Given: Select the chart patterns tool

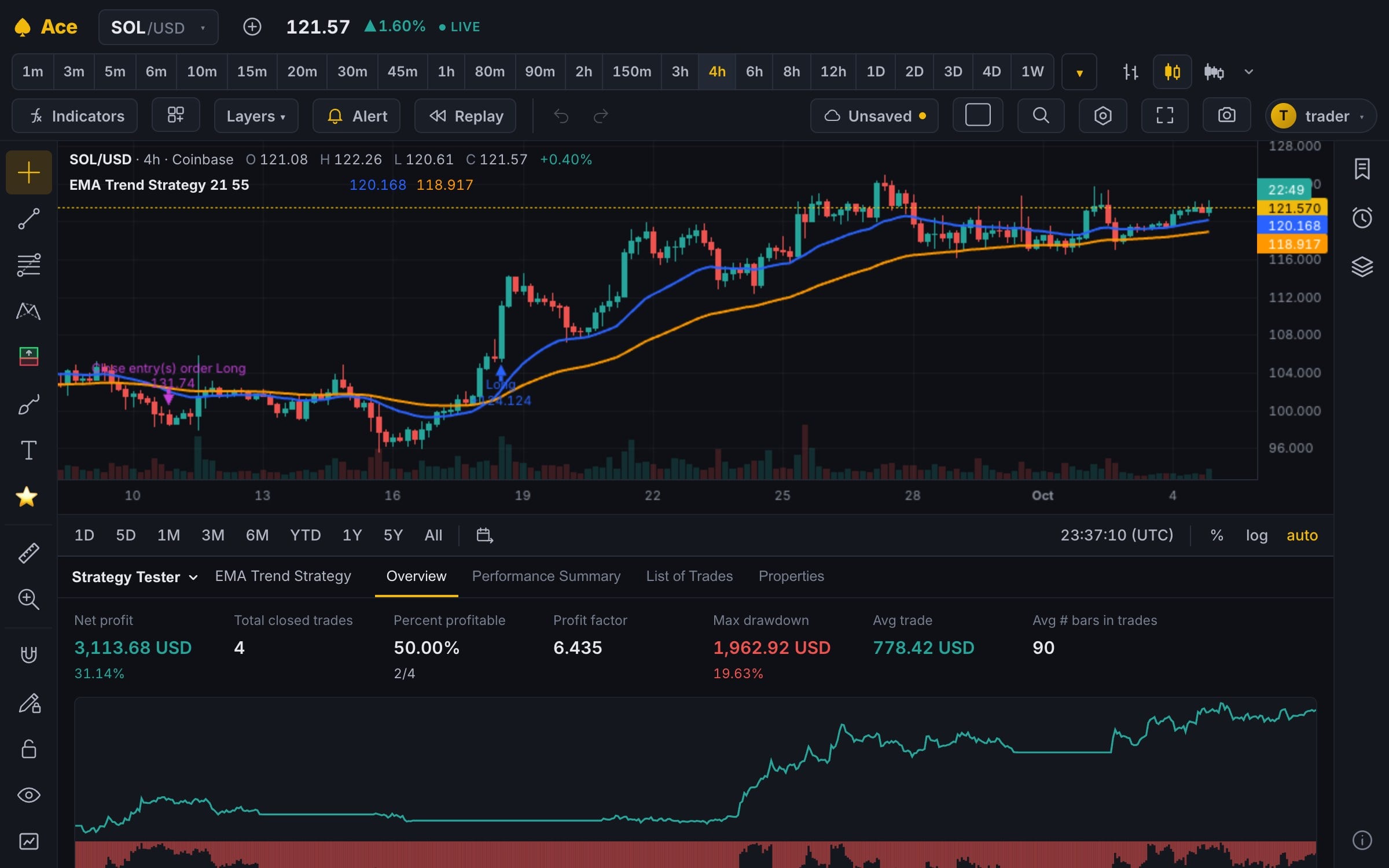Looking at the screenshot, I should click(x=28, y=311).
